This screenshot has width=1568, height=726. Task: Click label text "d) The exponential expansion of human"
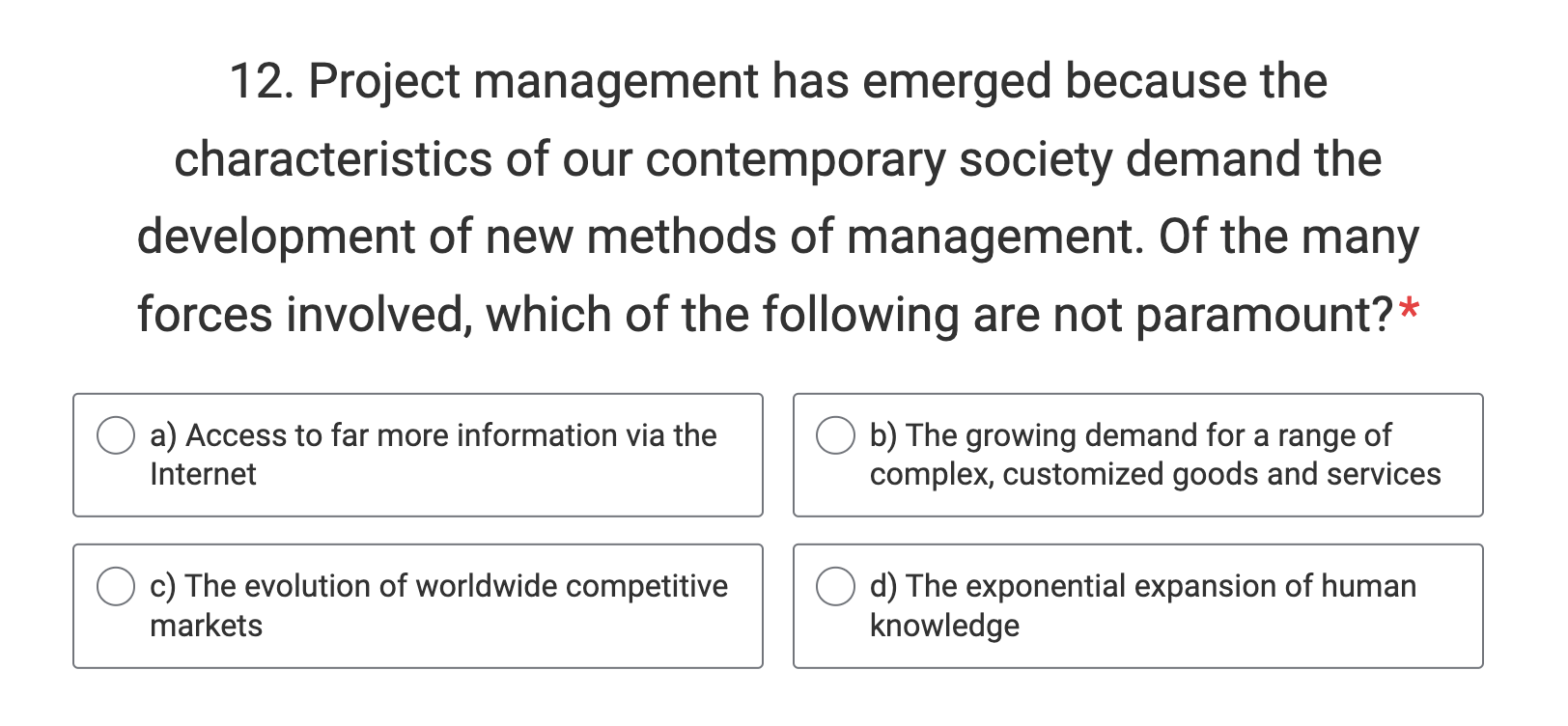click(x=1143, y=586)
